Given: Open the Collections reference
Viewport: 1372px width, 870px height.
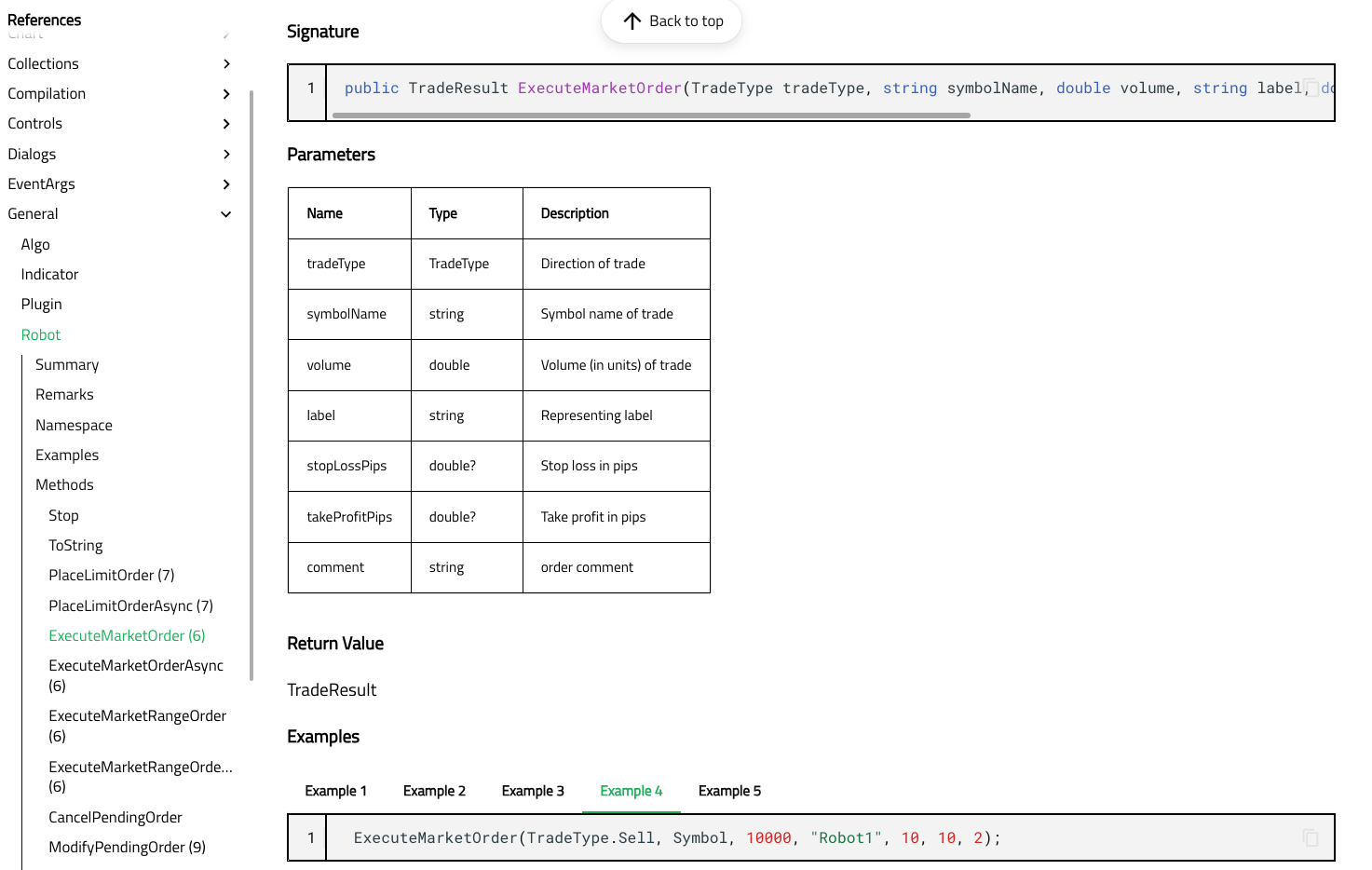Looking at the screenshot, I should (x=43, y=63).
